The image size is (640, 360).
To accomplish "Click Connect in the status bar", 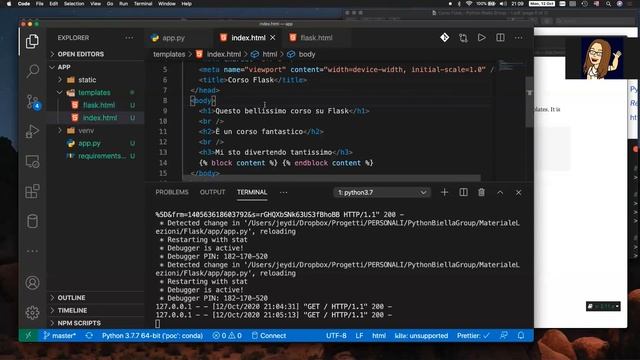I will [269, 336].
